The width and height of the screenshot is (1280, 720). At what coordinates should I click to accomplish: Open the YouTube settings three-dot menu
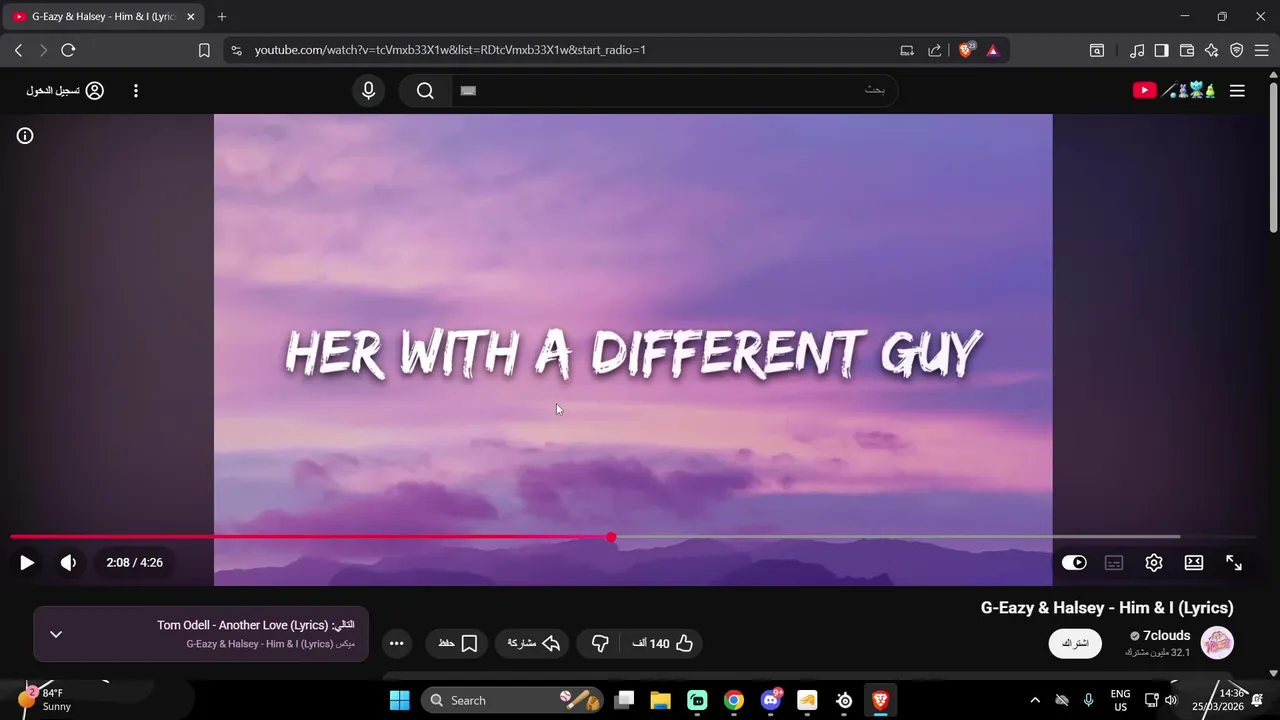(x=136, y=91)
